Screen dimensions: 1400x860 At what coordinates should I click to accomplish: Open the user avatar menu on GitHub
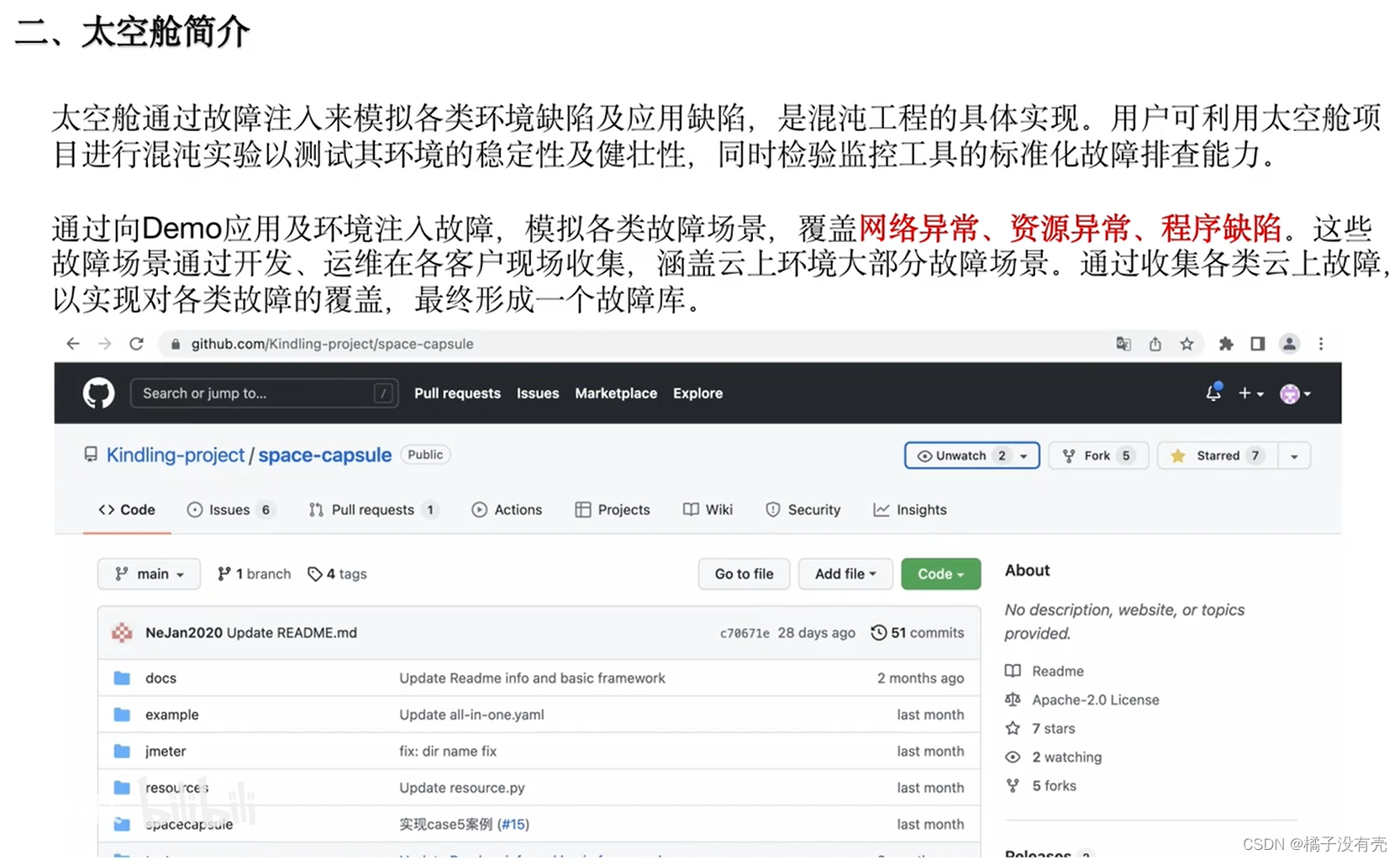1295,393
